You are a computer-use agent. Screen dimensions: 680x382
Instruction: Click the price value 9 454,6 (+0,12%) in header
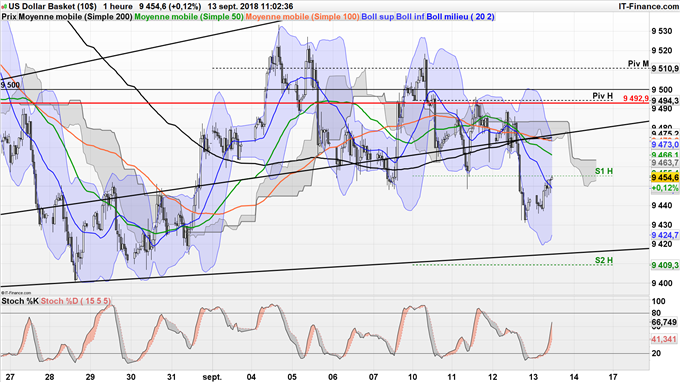pos(170,7)
